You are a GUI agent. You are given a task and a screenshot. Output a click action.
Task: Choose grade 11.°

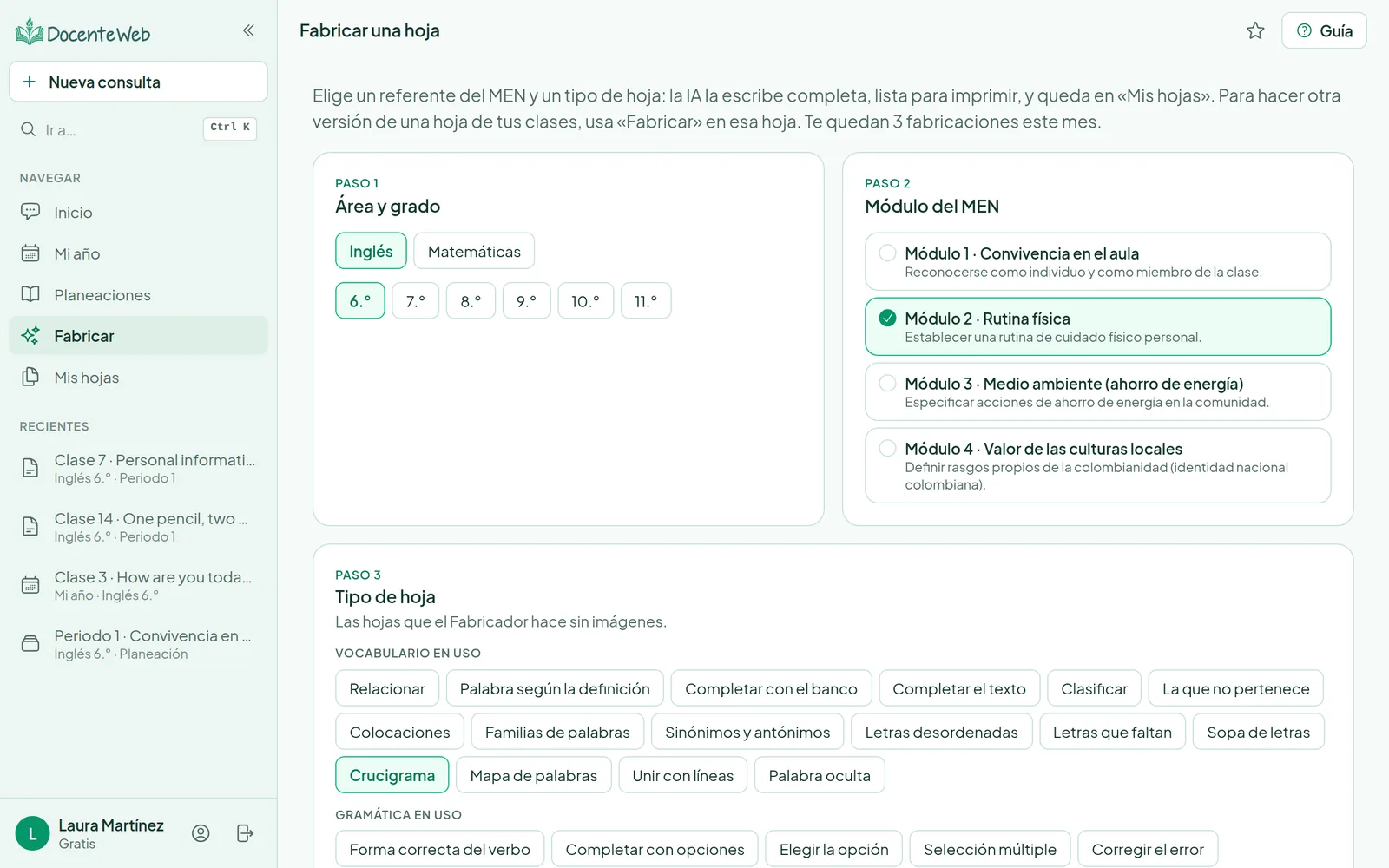click(646, 301)
